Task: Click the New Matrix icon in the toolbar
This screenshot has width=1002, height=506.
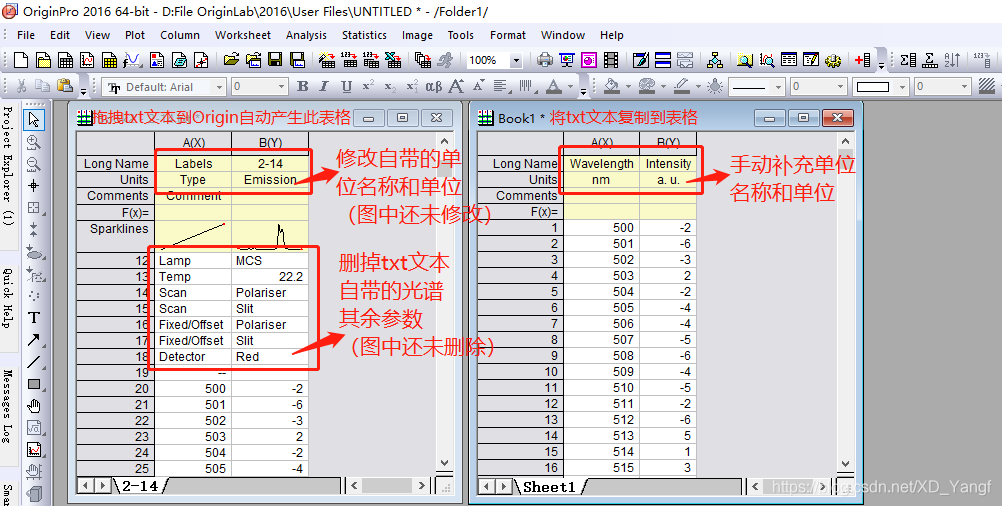Action: click(109, 61)
